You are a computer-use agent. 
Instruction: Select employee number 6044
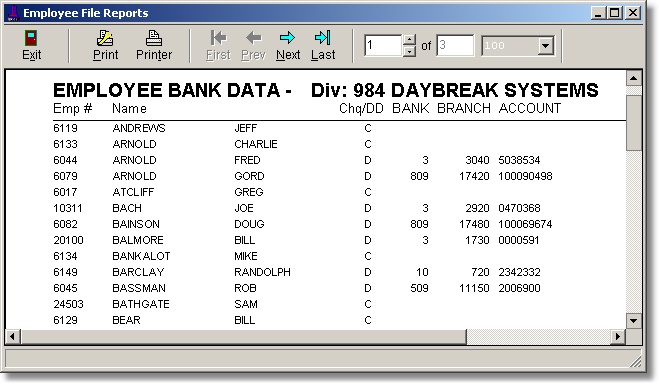pos(65,160)
